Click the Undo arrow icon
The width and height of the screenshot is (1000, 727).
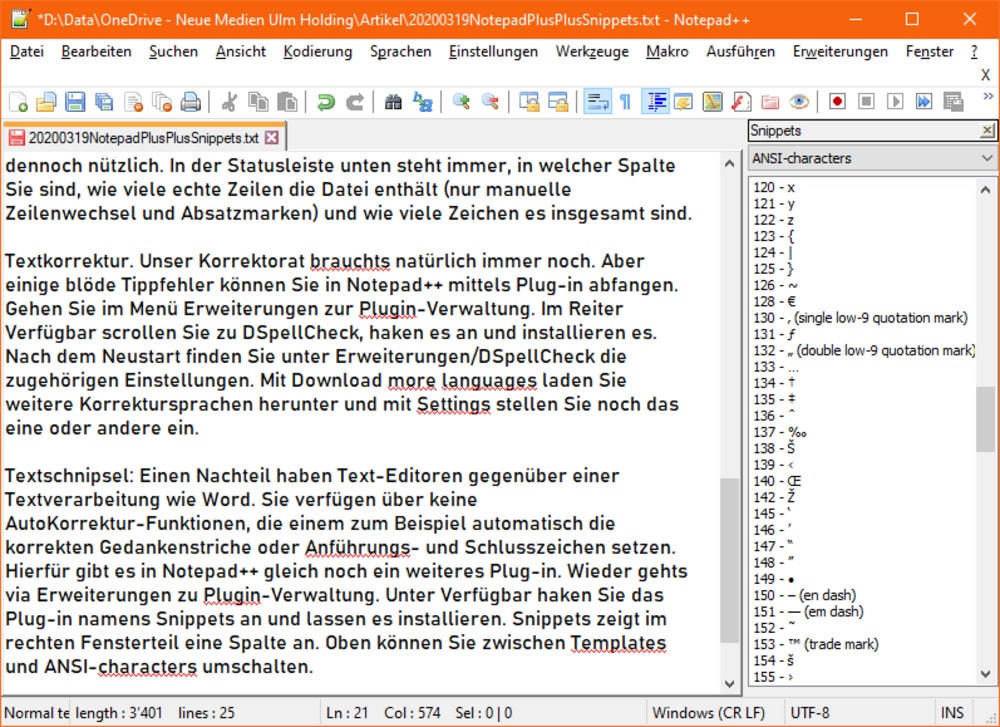326,101
